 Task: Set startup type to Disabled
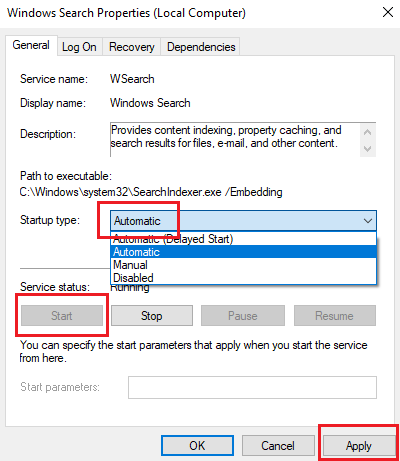243,278
